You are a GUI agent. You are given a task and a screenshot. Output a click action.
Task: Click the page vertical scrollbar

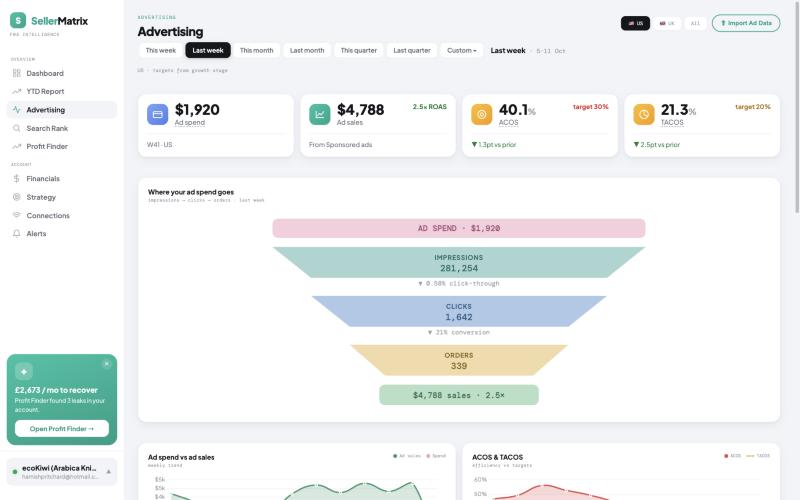(797, 107)
